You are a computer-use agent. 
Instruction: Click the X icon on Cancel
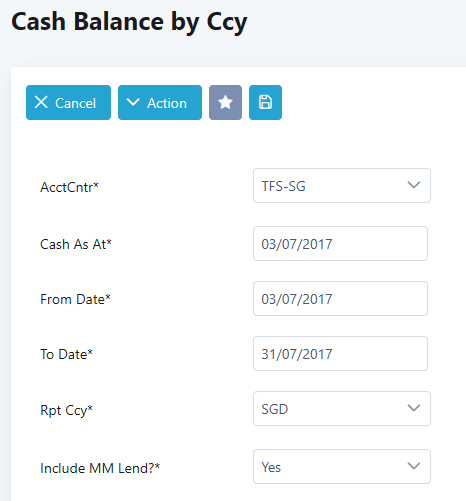click(x=41, y=102)
